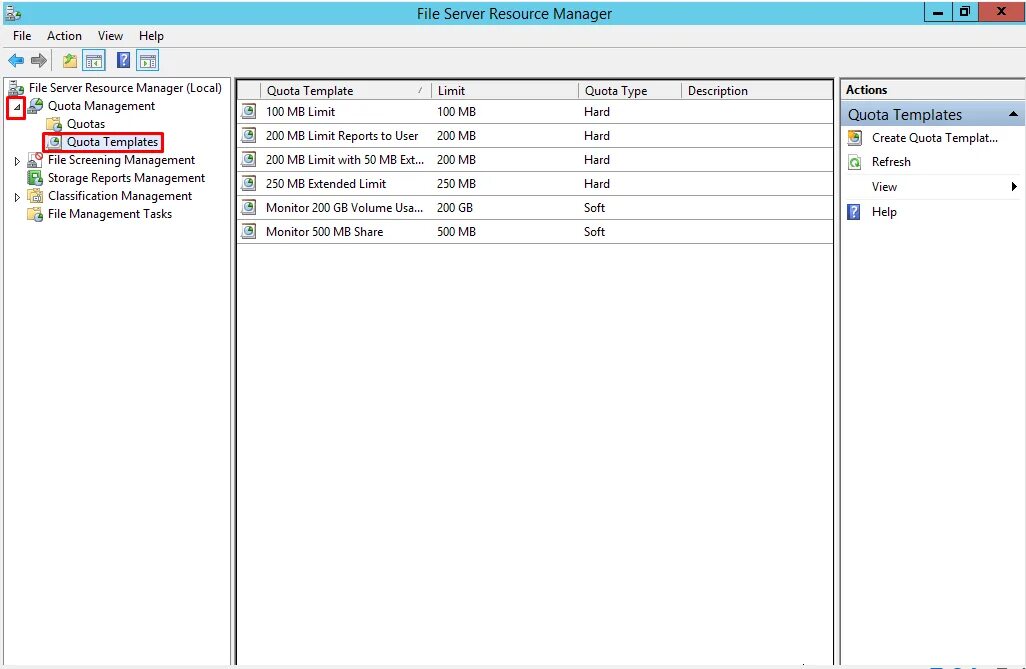Open the View menu in menu bar

click(110, 36)
